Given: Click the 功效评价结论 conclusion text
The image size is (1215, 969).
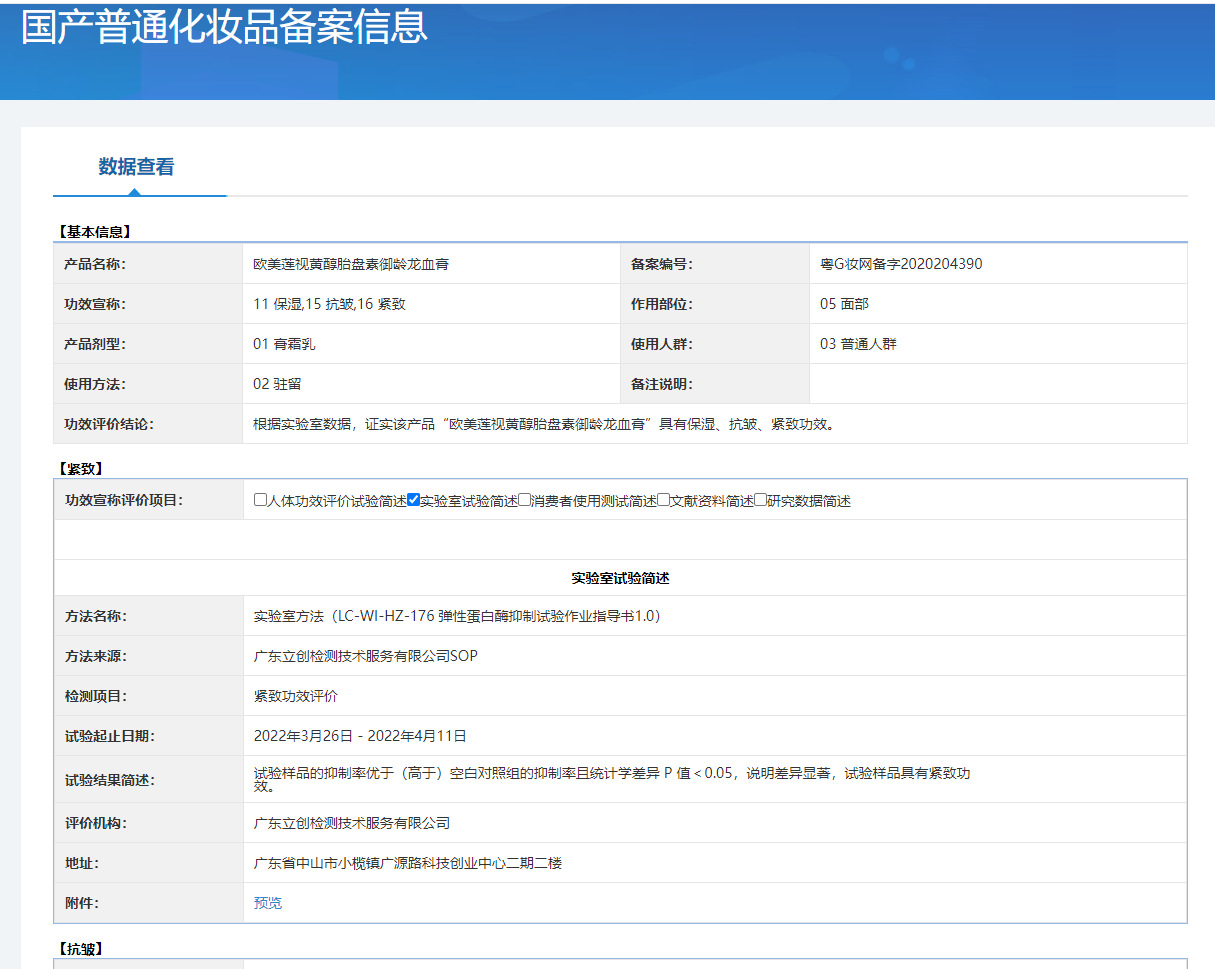Looking at the screenshot, I should (x=544, y=424).
